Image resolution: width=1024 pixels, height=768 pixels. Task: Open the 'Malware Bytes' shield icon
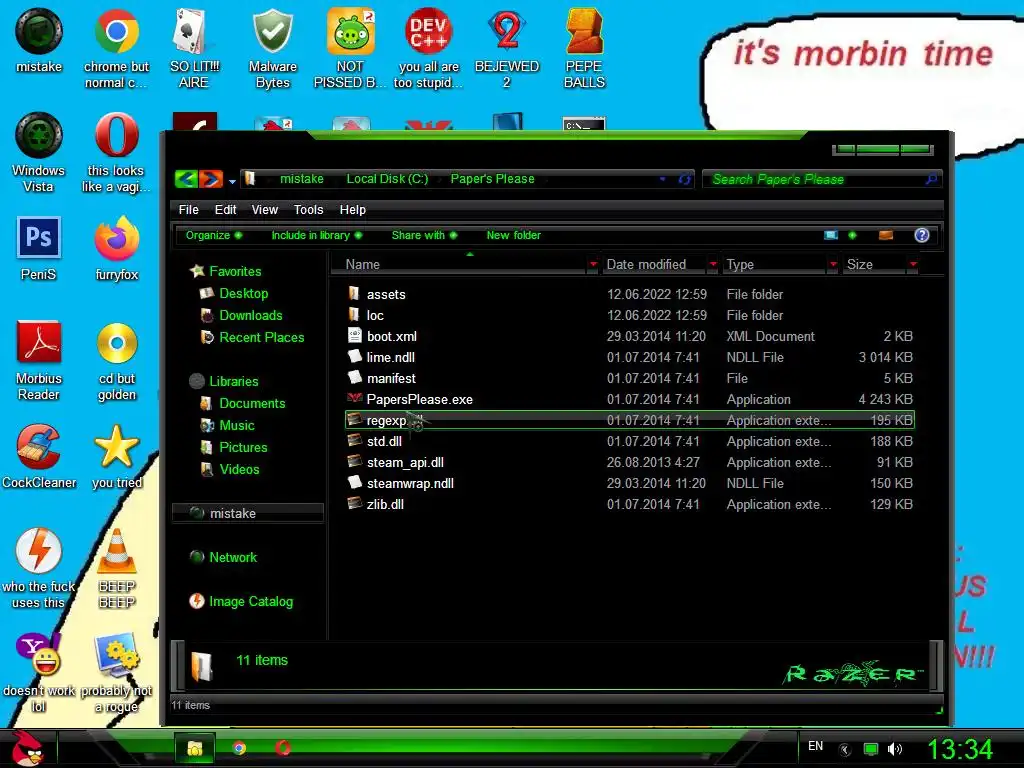coord(272,48)
